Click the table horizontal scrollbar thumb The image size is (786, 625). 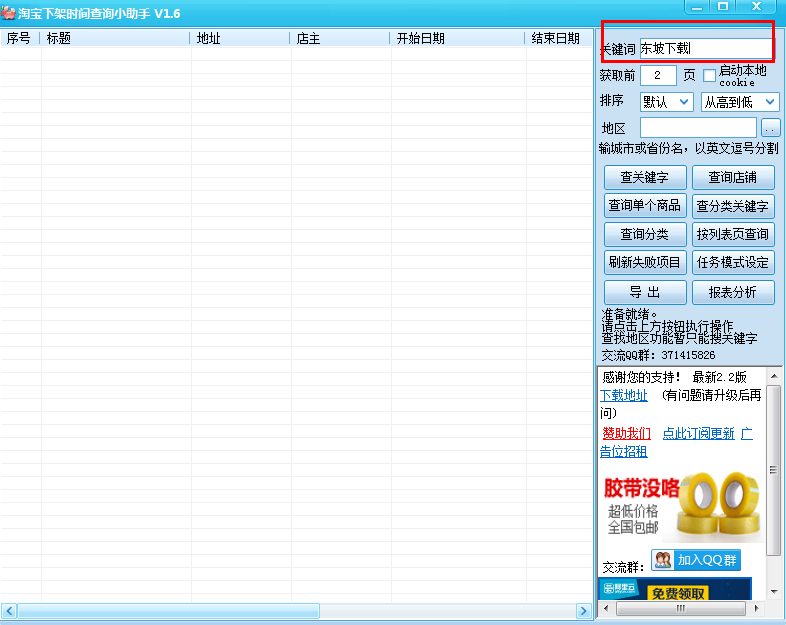[x=168, y=611]
